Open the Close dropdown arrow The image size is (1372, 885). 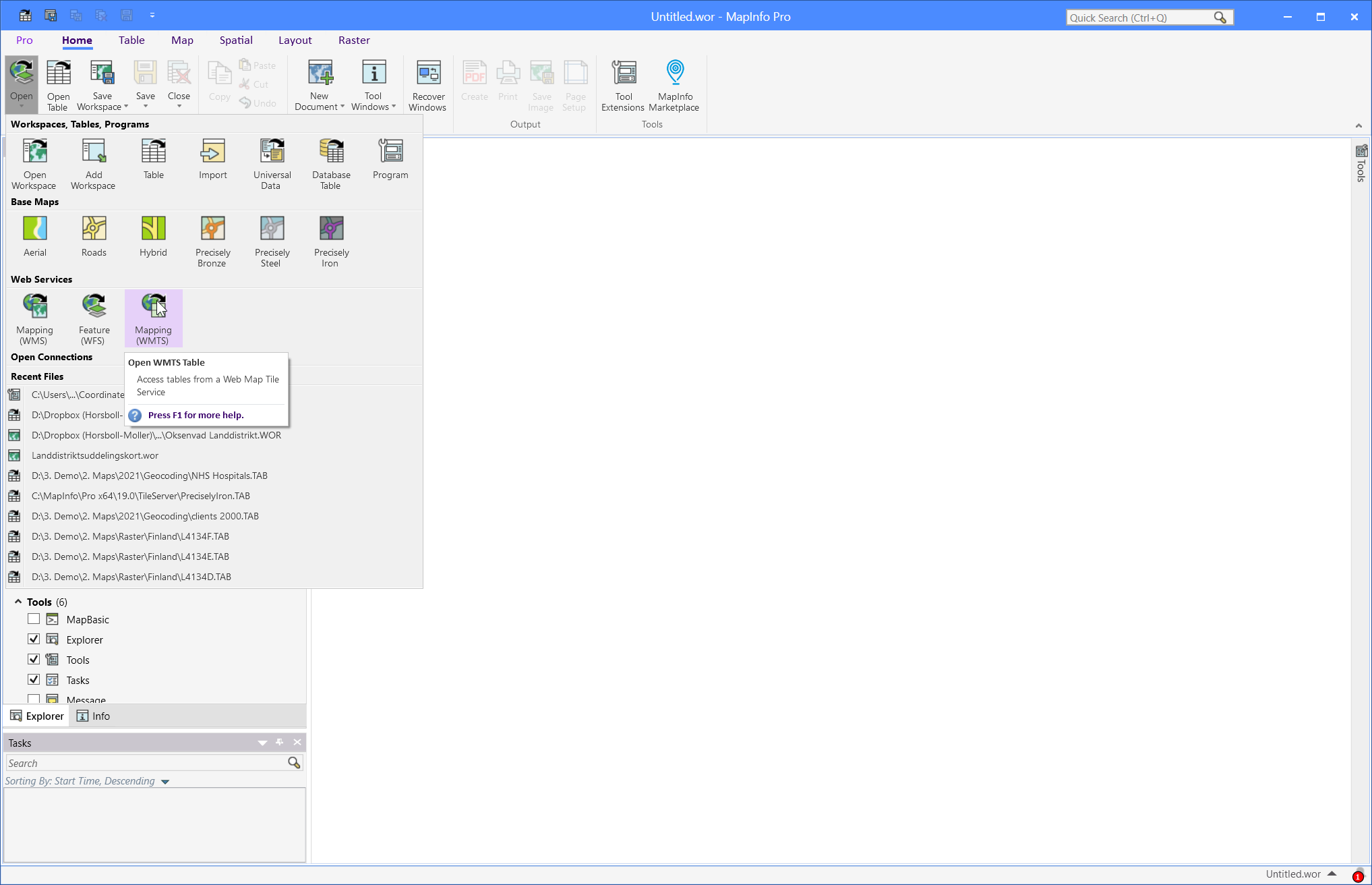coord(179,107)
